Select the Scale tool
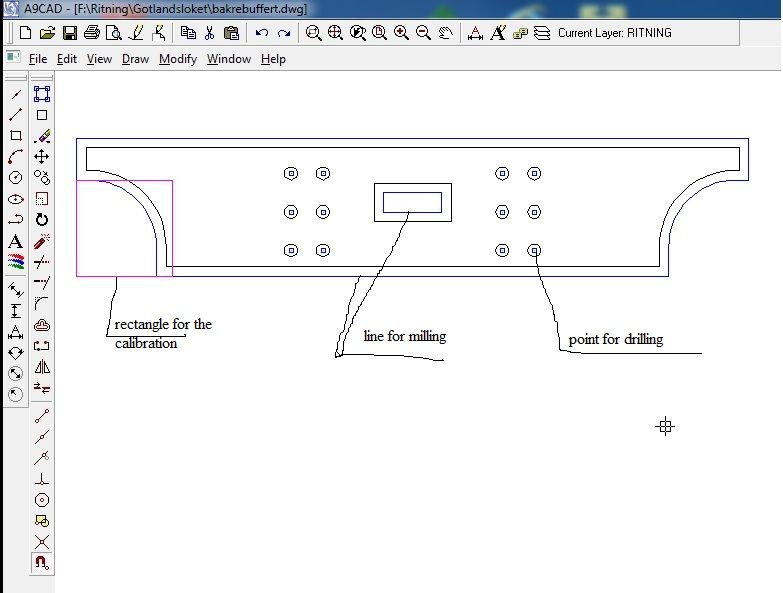The height and width of the screenshot is (593, 783). 42,199
